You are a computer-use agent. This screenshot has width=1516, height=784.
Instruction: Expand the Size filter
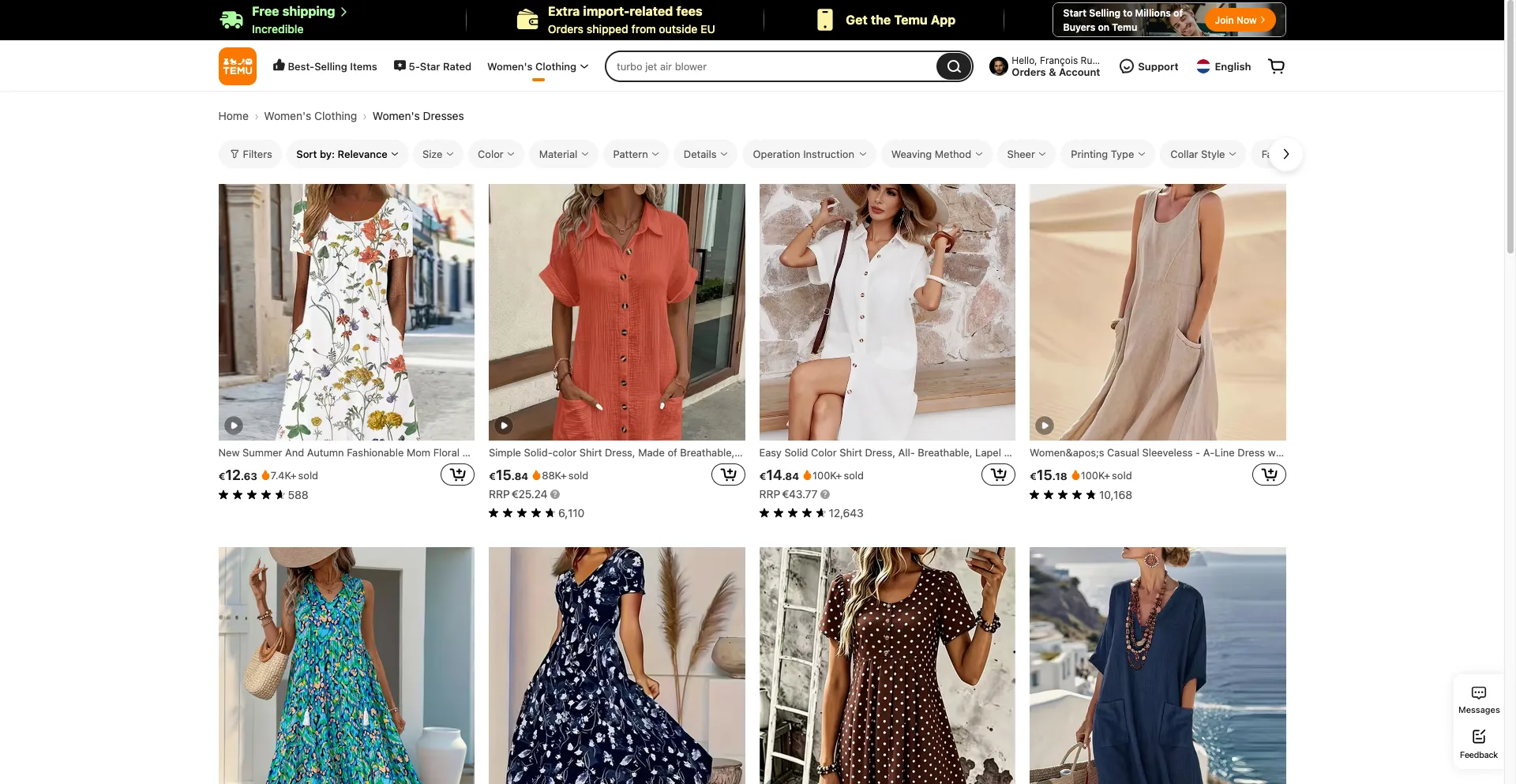438,154
